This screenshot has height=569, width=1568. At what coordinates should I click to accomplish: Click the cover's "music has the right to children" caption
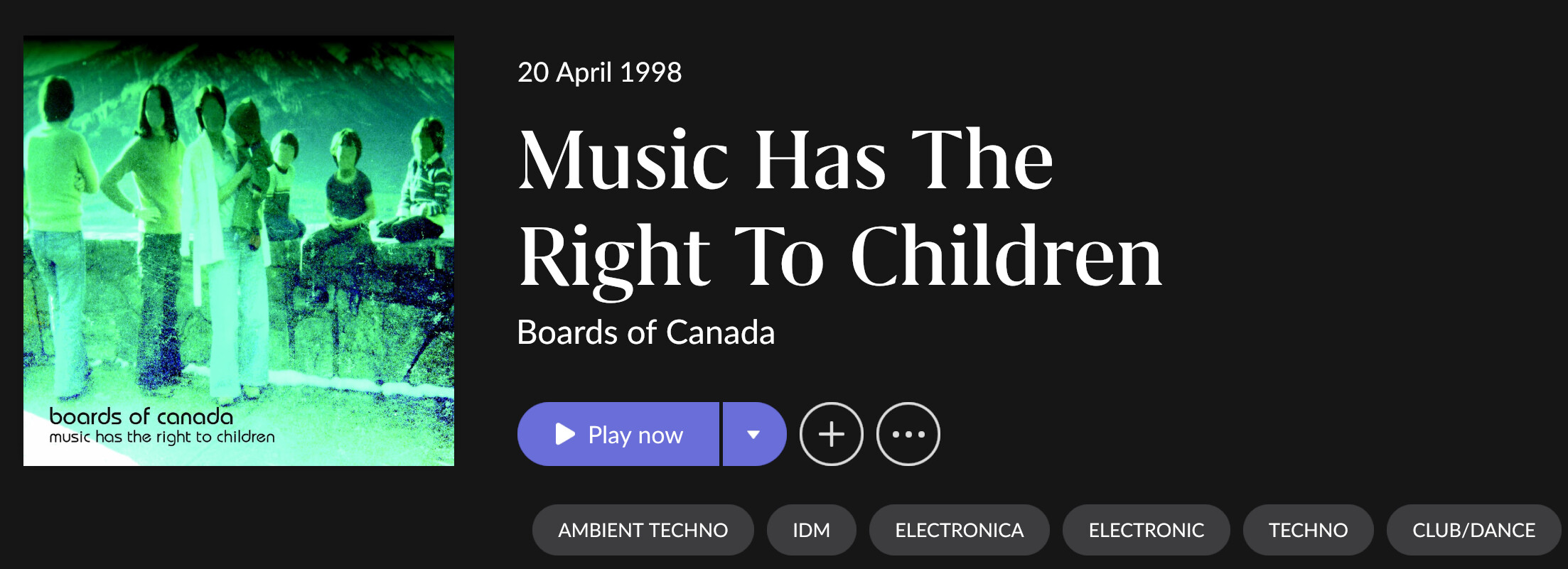pyautogui.click(x=161, y=437)
